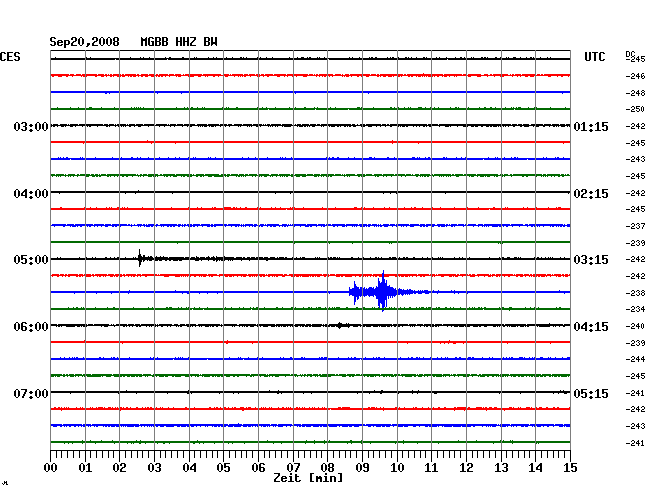Click the DC offset value -238
This screenshot has height=494, width=650.
click(x=635, y=293)
